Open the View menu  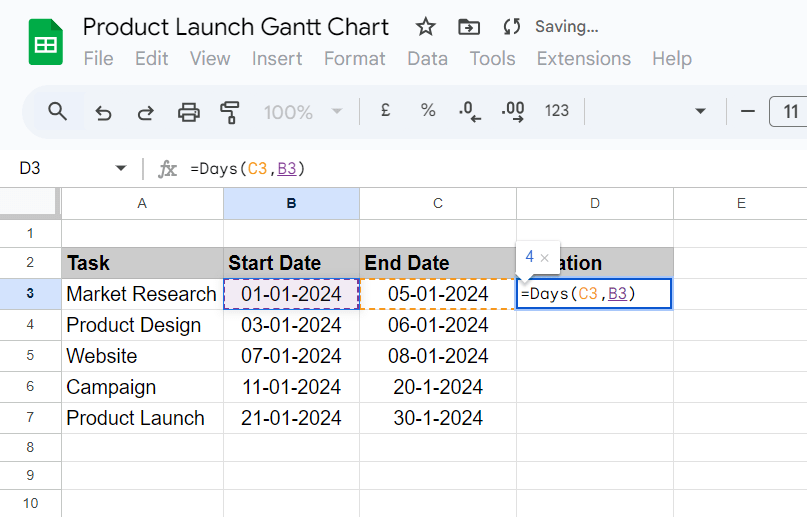(210, 59)
